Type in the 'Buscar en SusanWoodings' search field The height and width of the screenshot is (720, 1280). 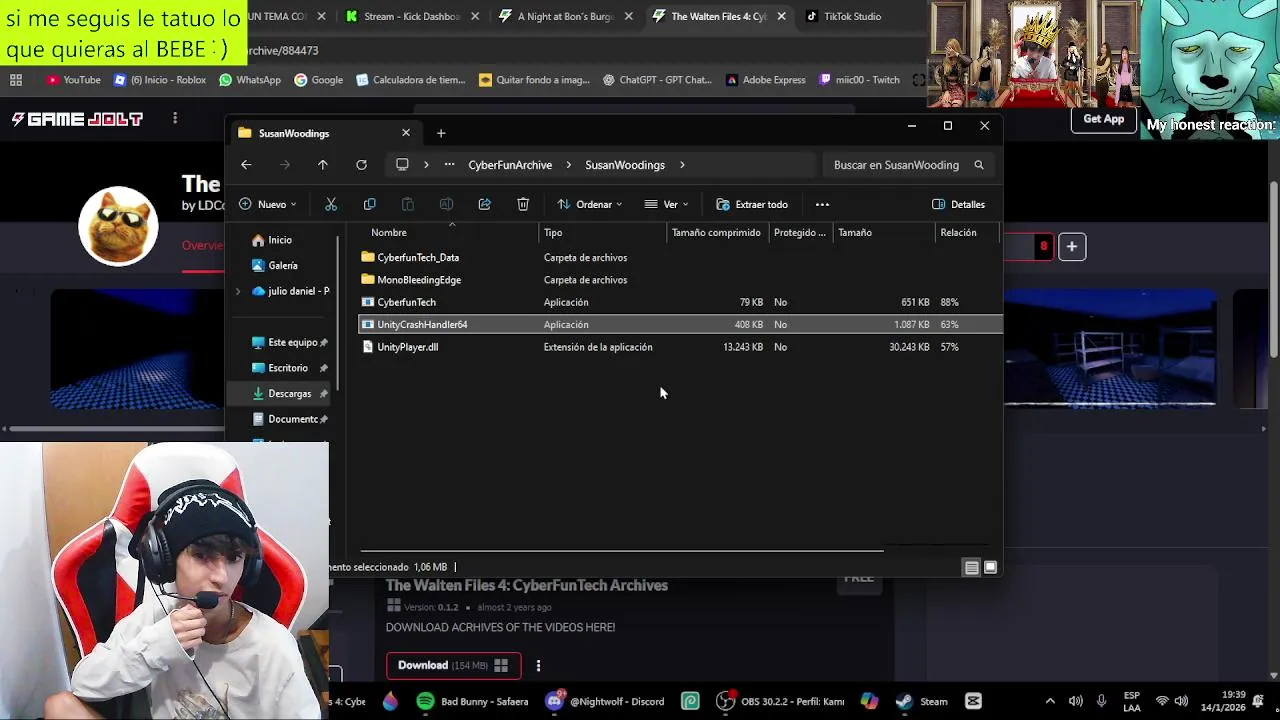(908, 165)
